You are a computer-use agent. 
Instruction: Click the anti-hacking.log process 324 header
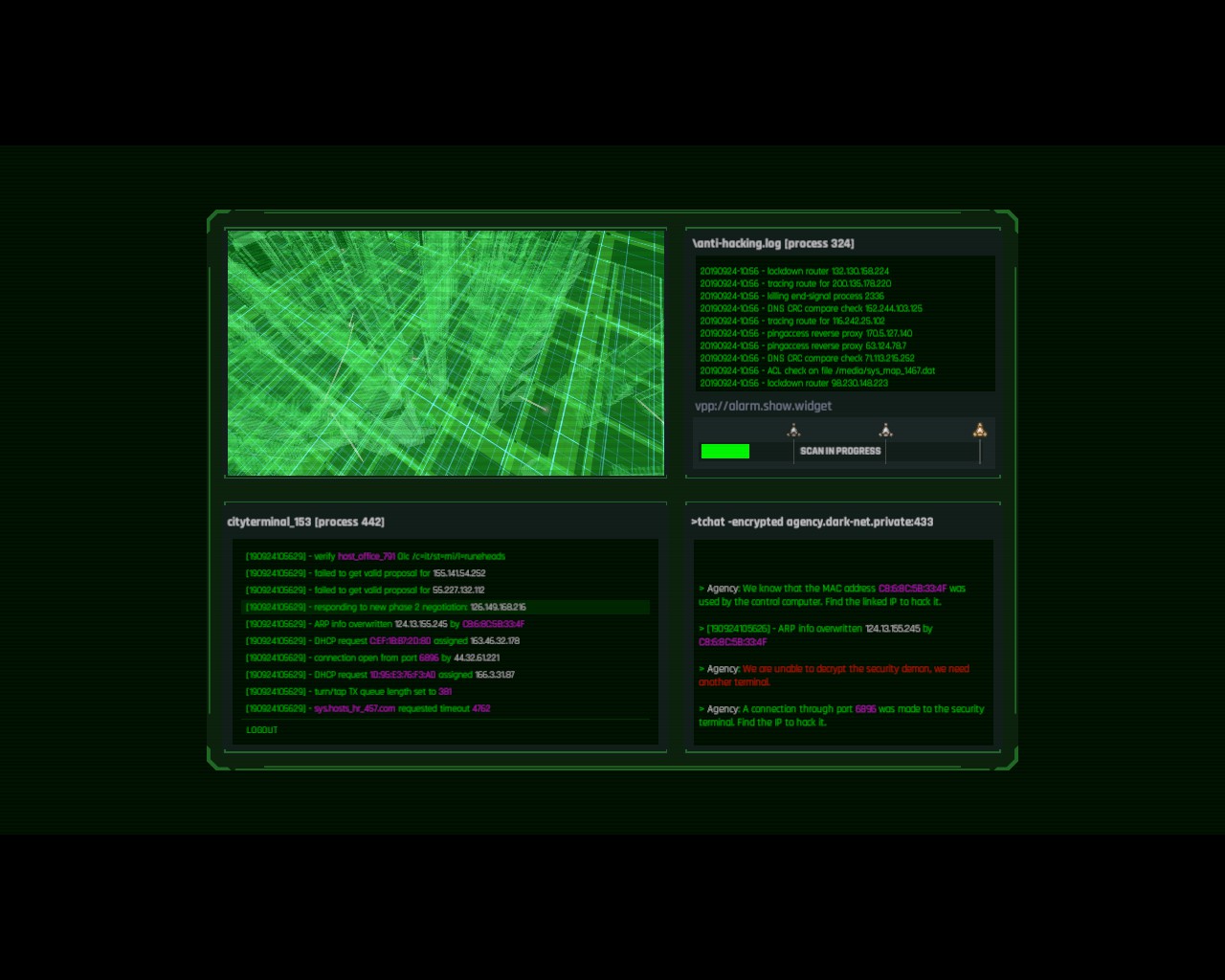773,243
